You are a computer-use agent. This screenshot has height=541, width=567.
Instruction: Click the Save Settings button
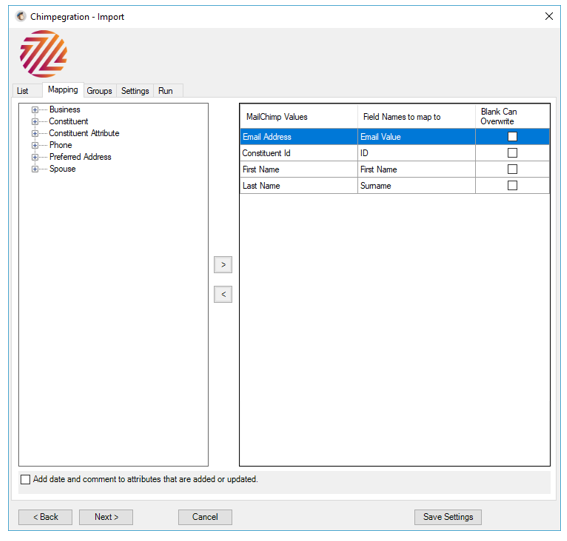point(448,517)
